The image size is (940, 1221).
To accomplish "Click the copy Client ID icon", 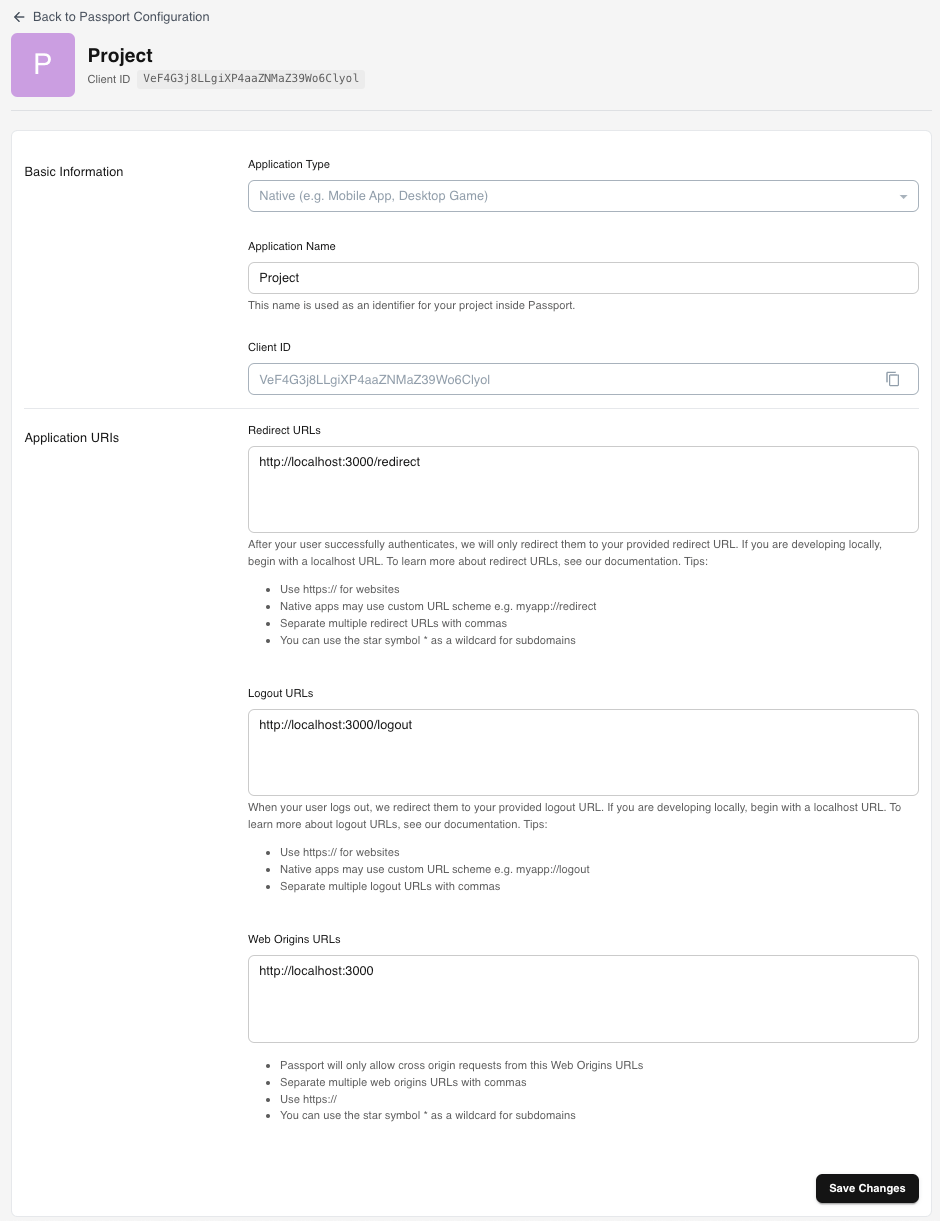I will (893, 379).
